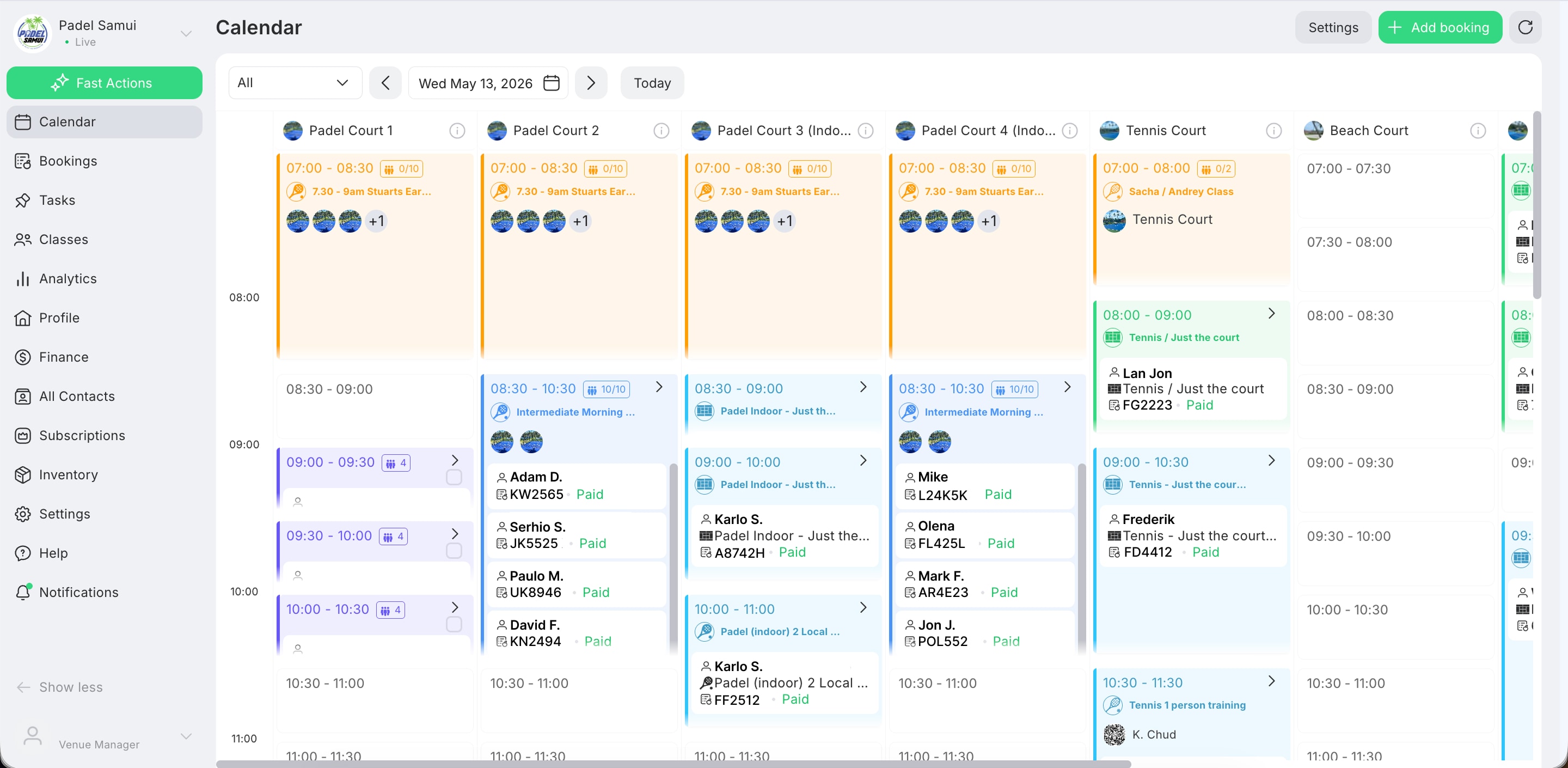1568x768 pixels.
Task: Click the Finance dollar icon
Action: point(22,357)
